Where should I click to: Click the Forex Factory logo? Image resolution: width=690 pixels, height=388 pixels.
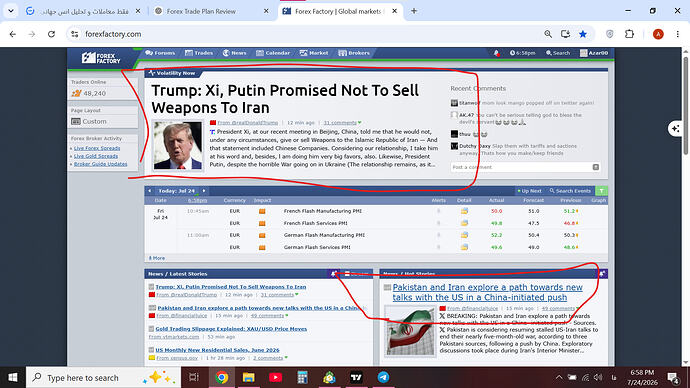pyautogui.click(x=101, y=58)
